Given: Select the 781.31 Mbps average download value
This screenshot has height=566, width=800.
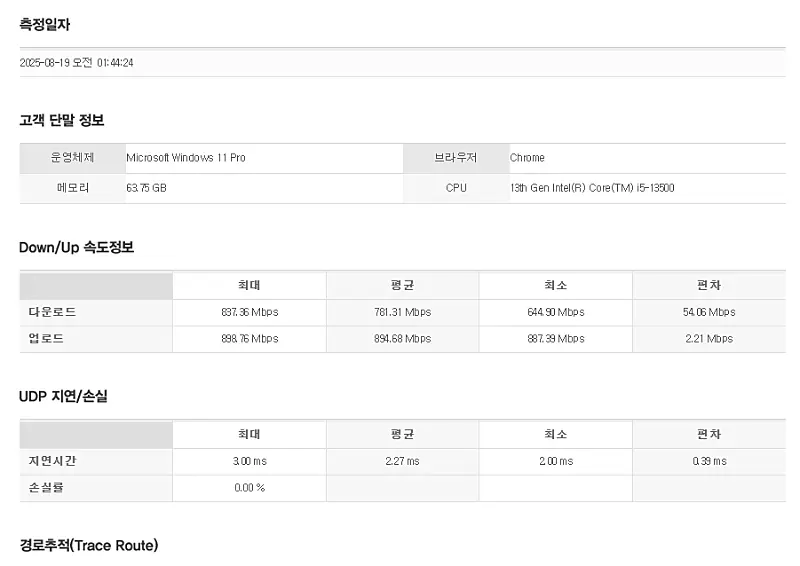Looking at the screenshot, I should (402, 312).
